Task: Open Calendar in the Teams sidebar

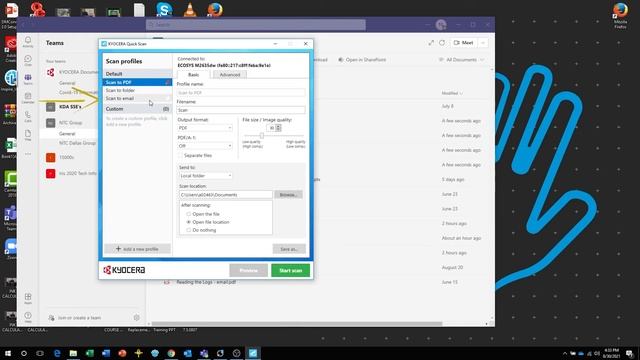Action: point(28,98)
